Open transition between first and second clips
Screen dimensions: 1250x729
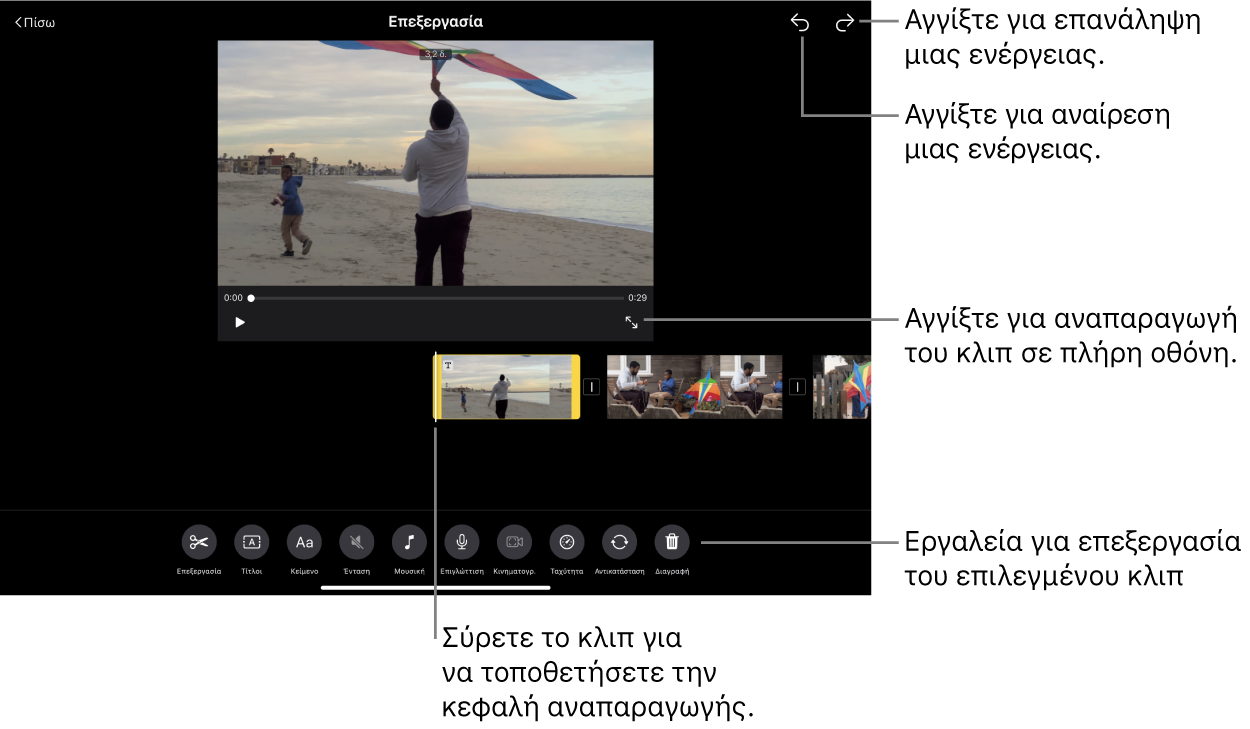click(591, 386)
